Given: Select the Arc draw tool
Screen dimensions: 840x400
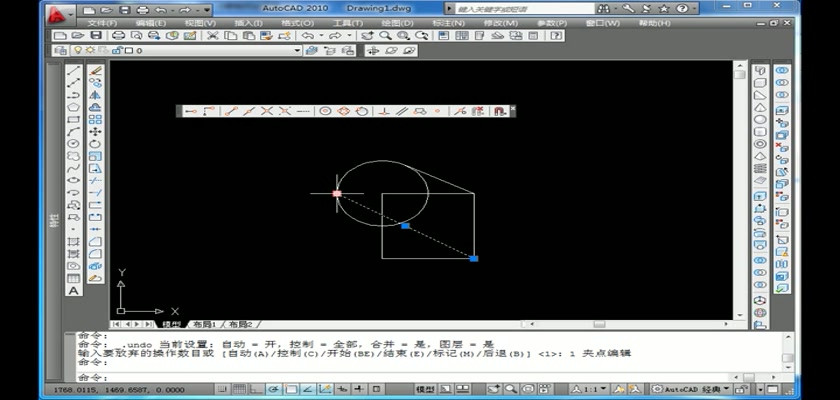Looking at the screenshot, I should [73, 131].
